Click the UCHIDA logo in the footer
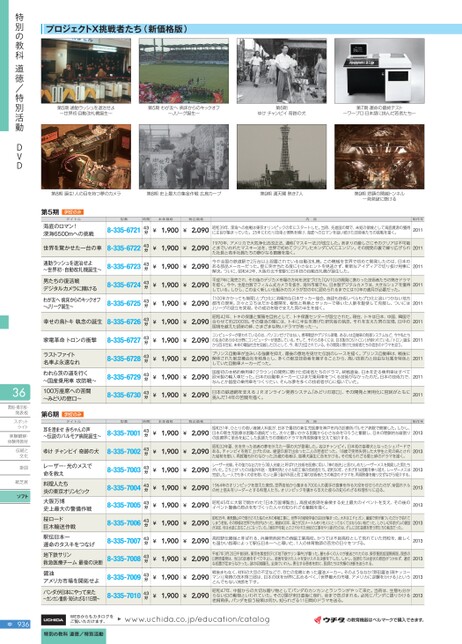The width and height of the screenshot is (462, 644). [x=53, y=620]
